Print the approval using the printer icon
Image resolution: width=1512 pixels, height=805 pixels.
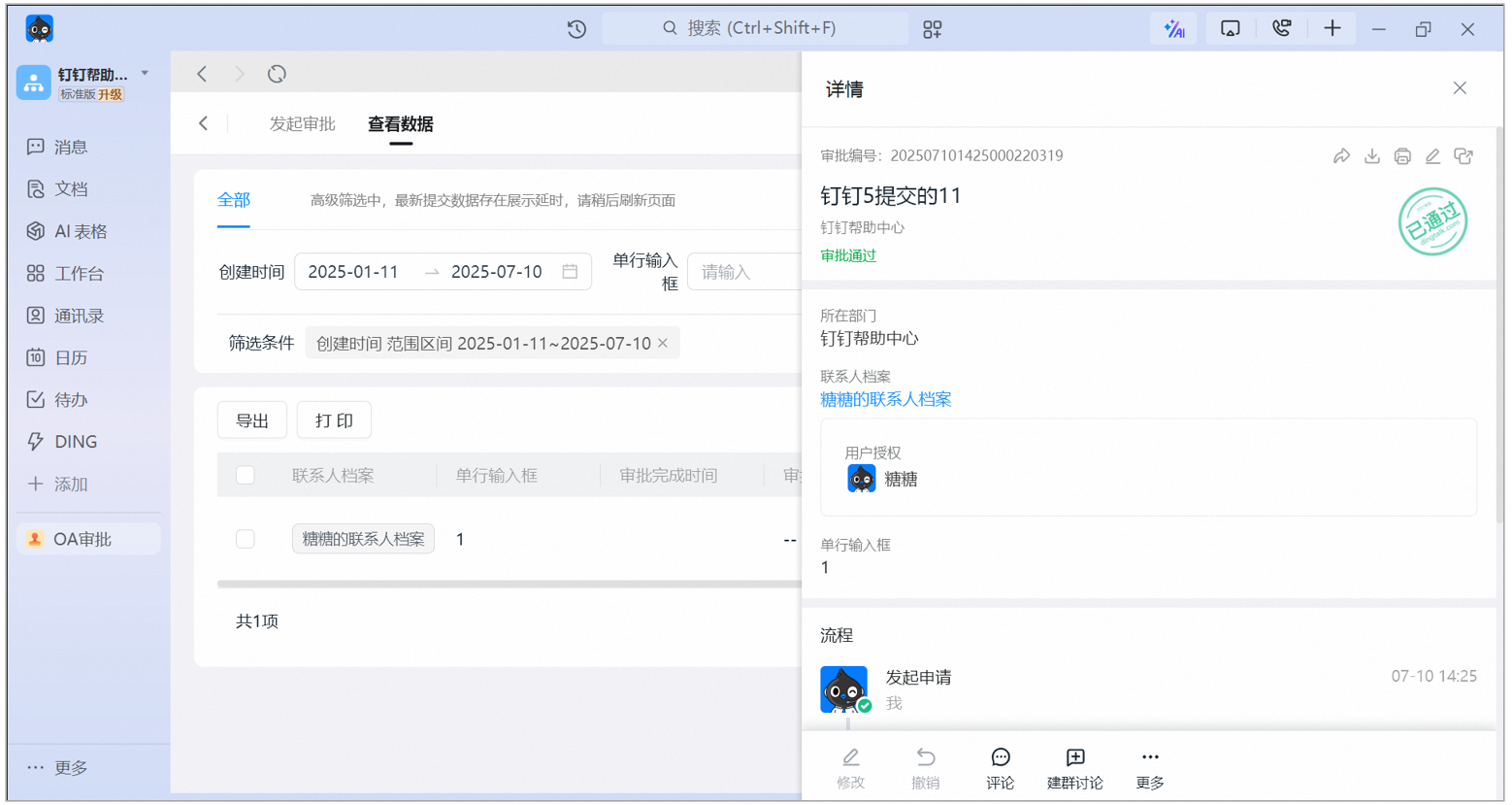point(1402,155)
